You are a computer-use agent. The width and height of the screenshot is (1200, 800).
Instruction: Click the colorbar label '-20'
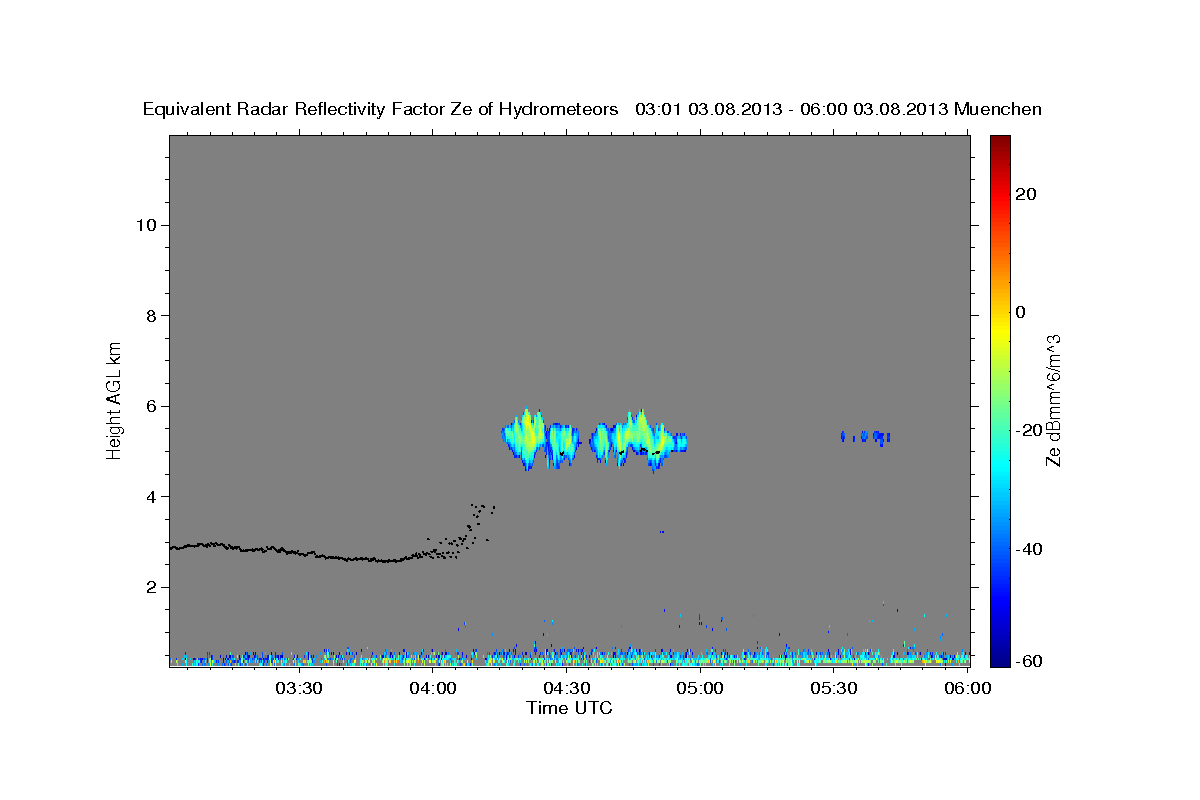click(1029, 430)
